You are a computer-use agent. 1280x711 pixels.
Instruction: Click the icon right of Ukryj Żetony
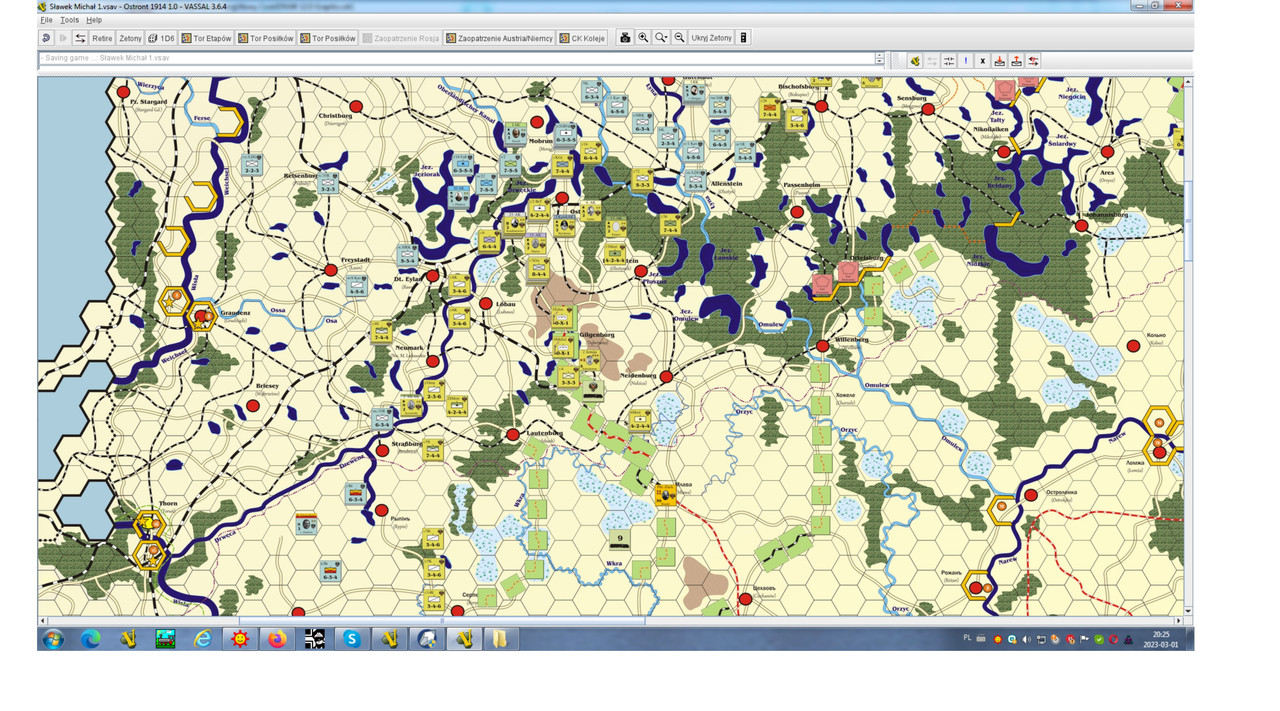tap(743, 38)
